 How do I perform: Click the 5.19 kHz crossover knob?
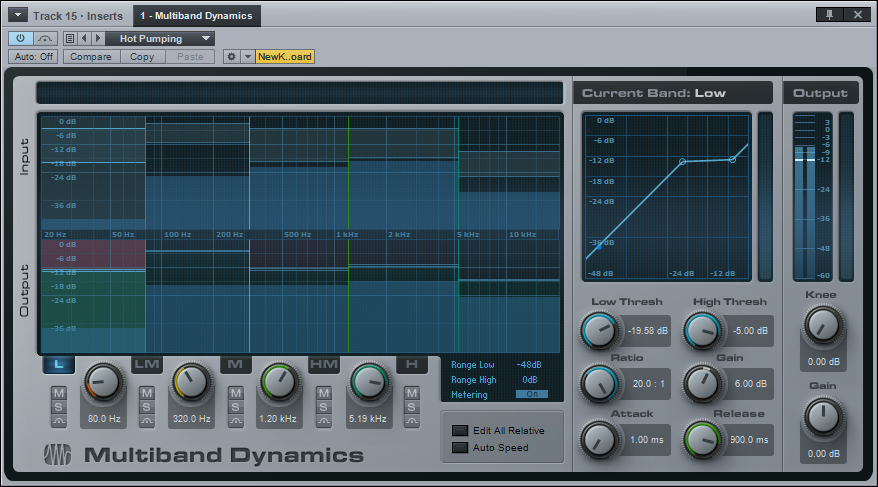[368, 383]
